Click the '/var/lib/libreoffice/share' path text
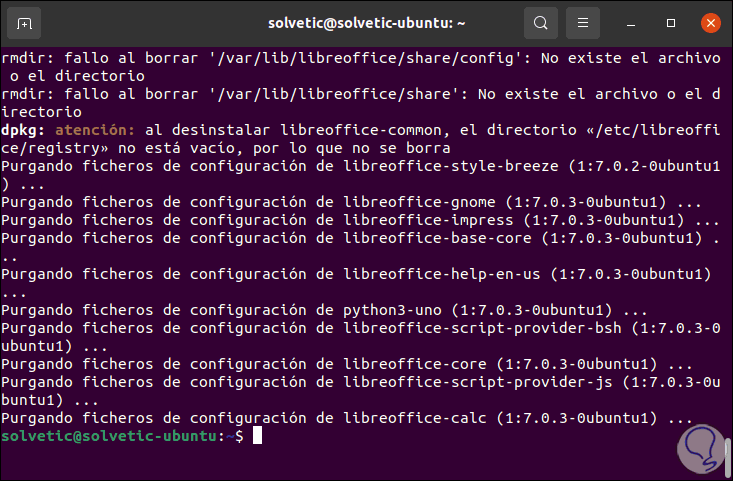Screen dimensions: 733x481 point(334,94)
